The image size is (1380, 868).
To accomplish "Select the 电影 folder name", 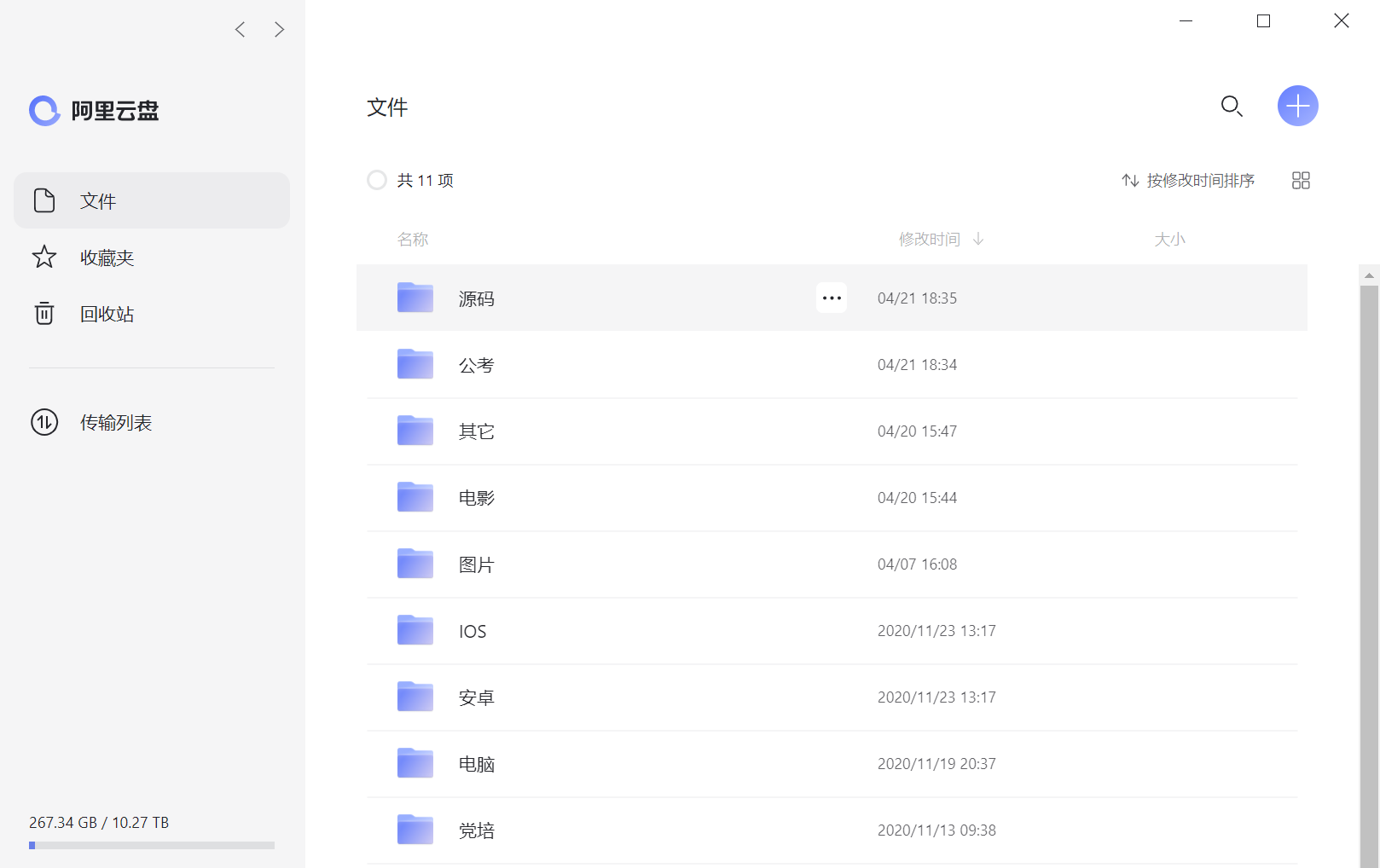I will [477, 498].
